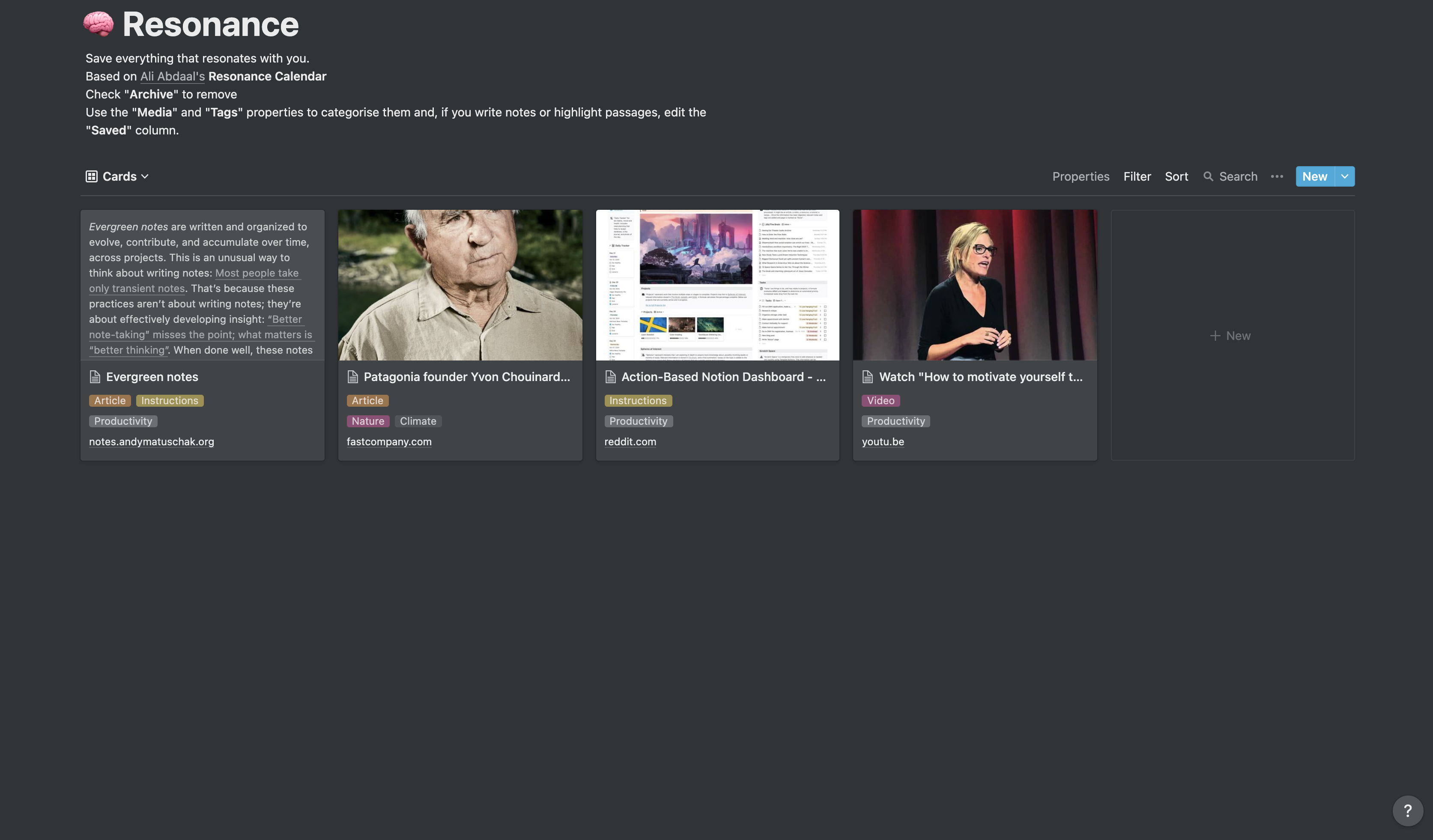This screenshot has height=840, width=1433.
Task: Click the search magnifier icon
Action: (1208, 176)
